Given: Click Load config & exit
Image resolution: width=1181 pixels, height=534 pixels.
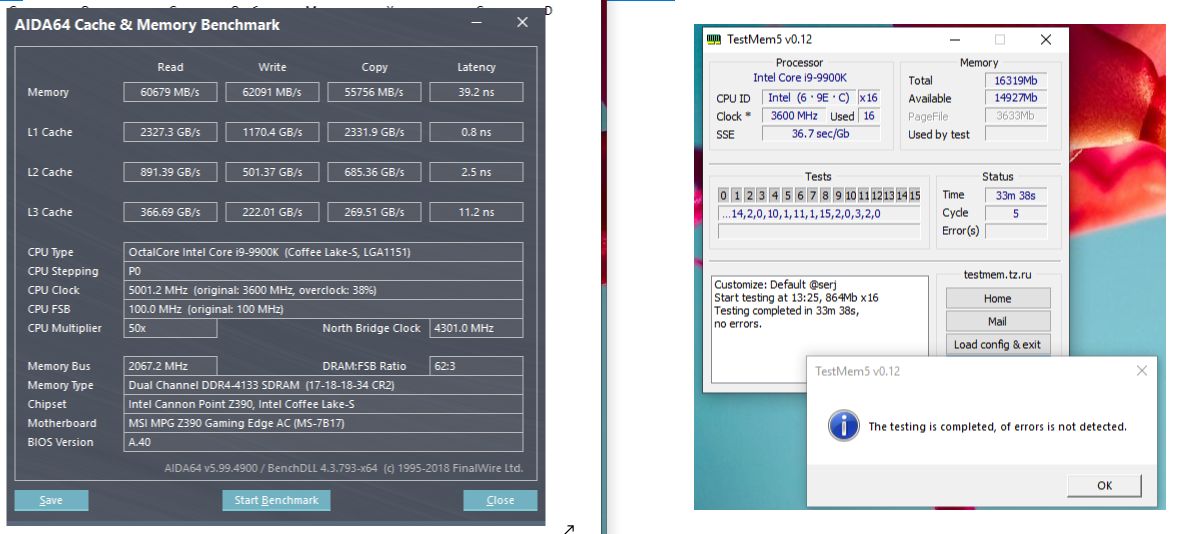Looking at the screenshot, I should (x=997, y=344).
